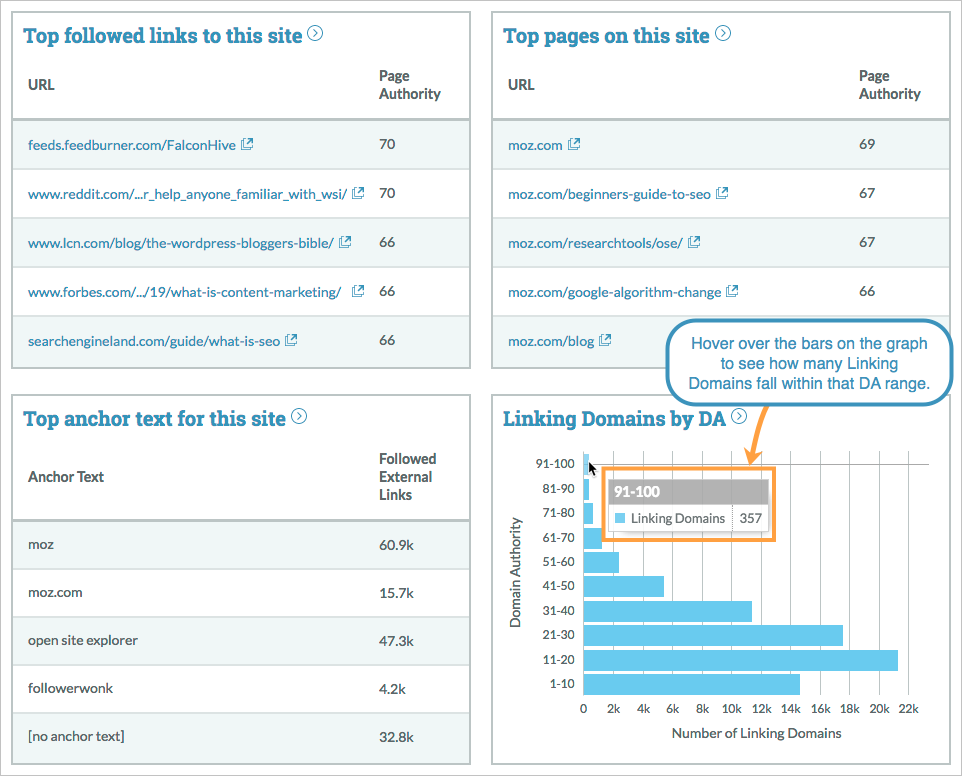
Task: Click the 4.2k followed links value
Action: point(393,689)
